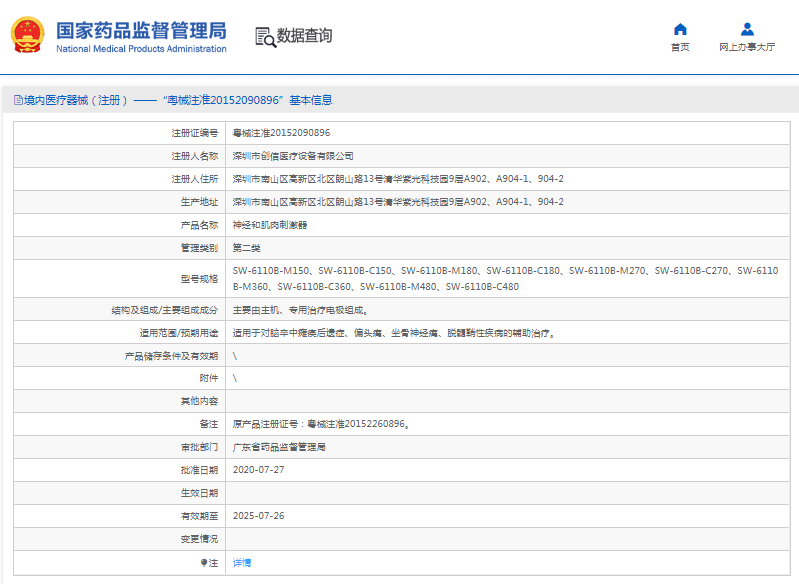
Task: Click the document icon before 境内医疗器械 heading
Action: click(17, 100)
